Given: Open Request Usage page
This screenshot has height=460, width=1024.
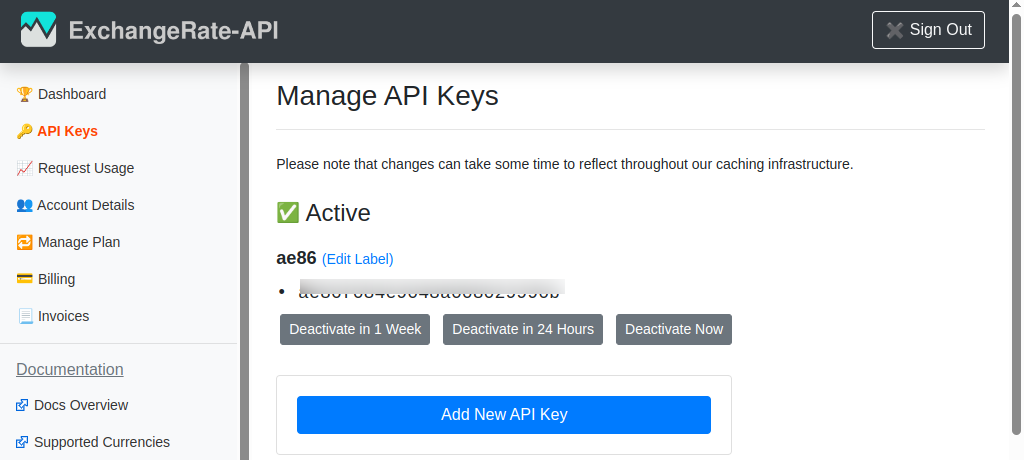Looking at the screenshot, I should click(86, 169).
